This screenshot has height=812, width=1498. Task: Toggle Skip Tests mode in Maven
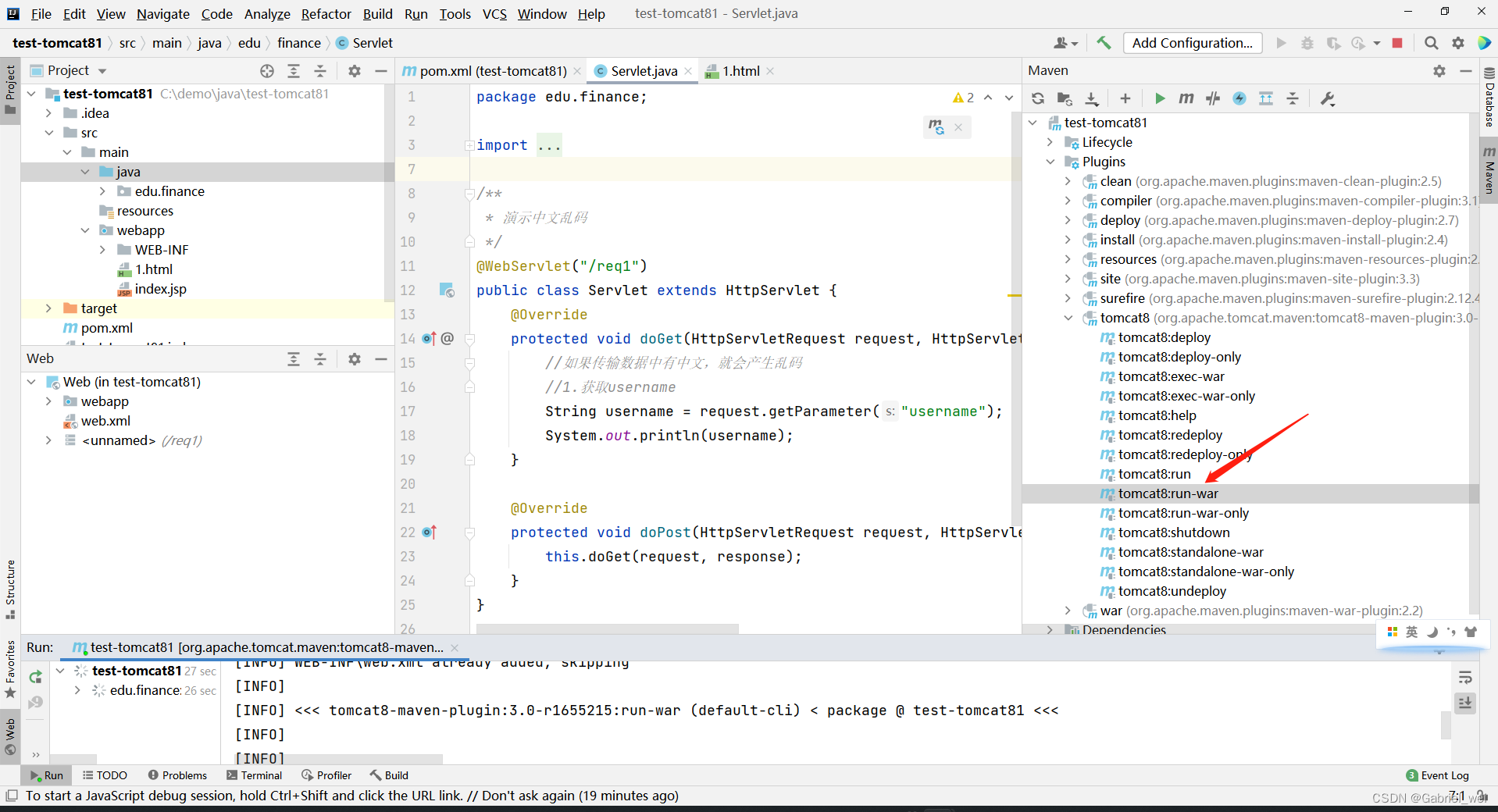1239,98
